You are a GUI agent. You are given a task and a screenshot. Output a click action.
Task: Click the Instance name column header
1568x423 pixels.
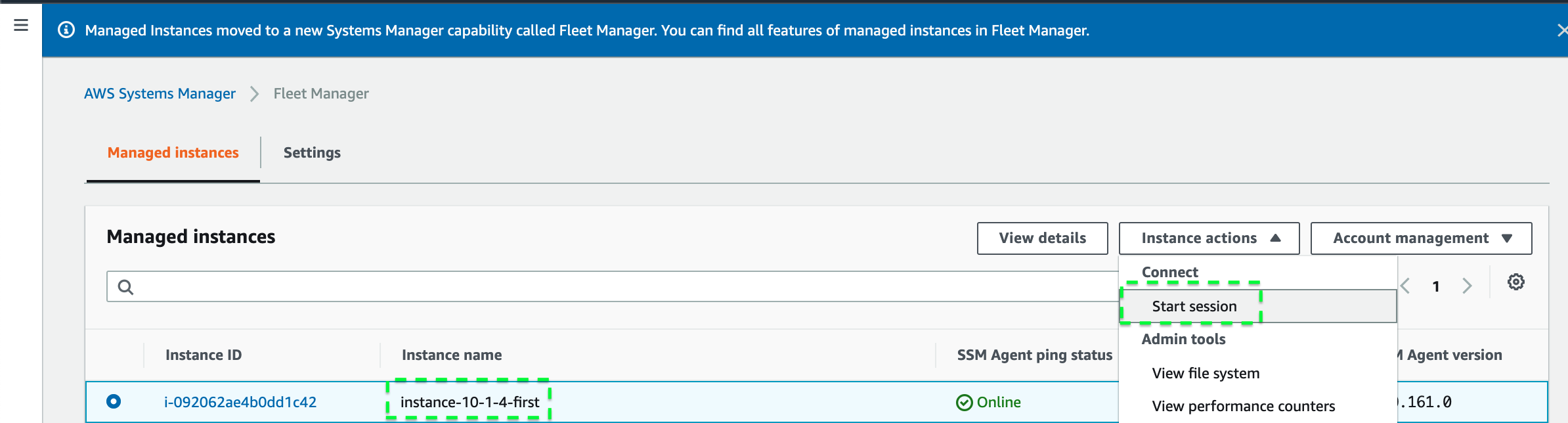452,355
